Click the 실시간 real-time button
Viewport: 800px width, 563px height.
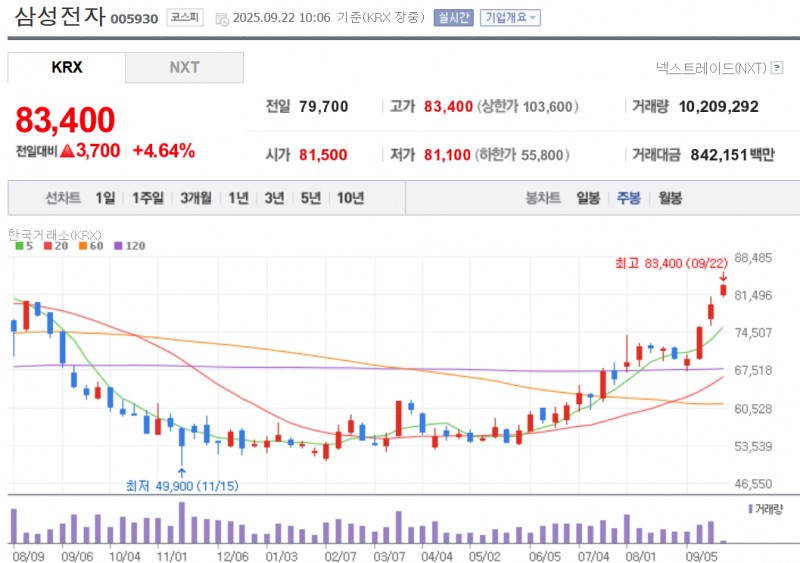tap(454, 18)
